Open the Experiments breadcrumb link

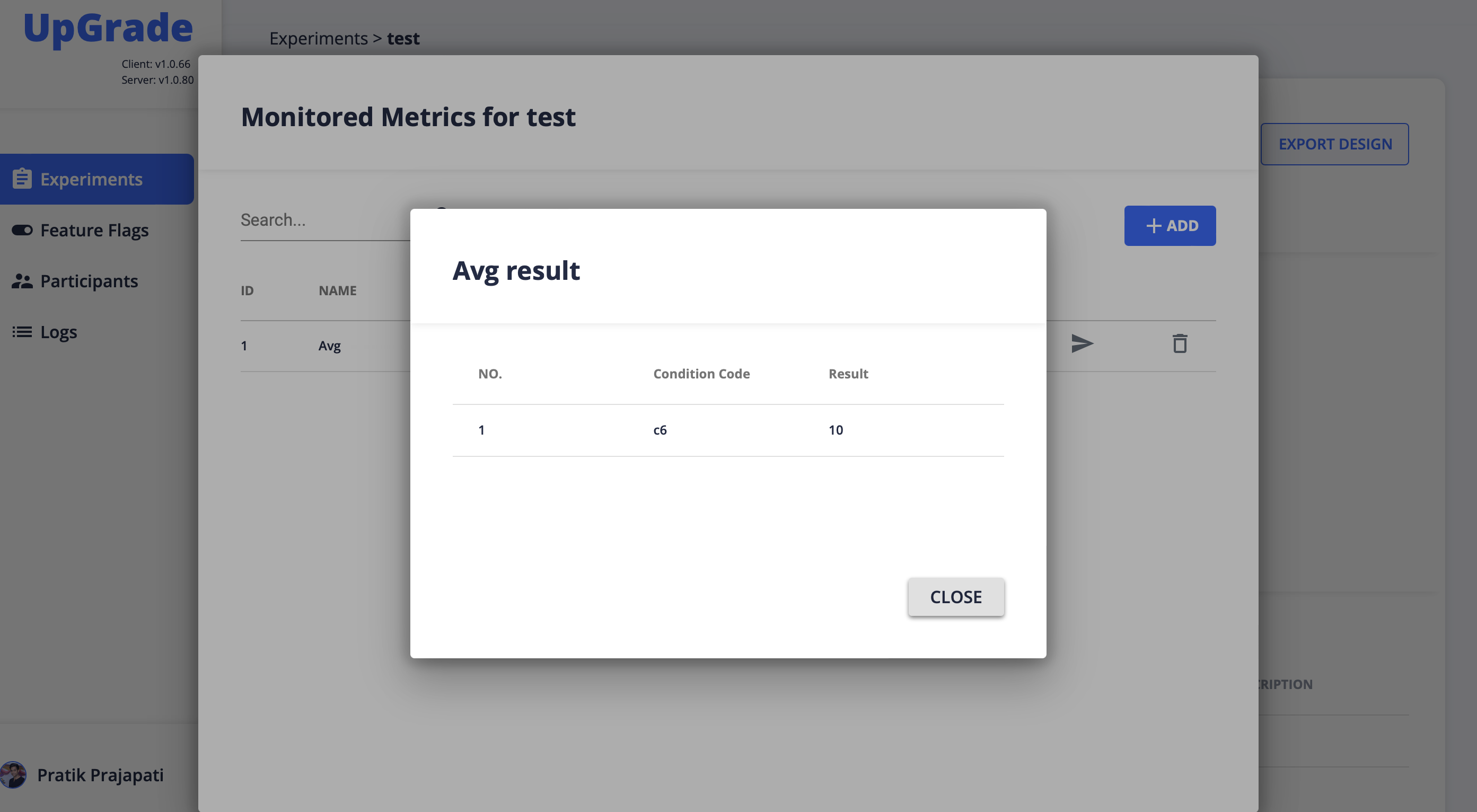click(319, 38)
